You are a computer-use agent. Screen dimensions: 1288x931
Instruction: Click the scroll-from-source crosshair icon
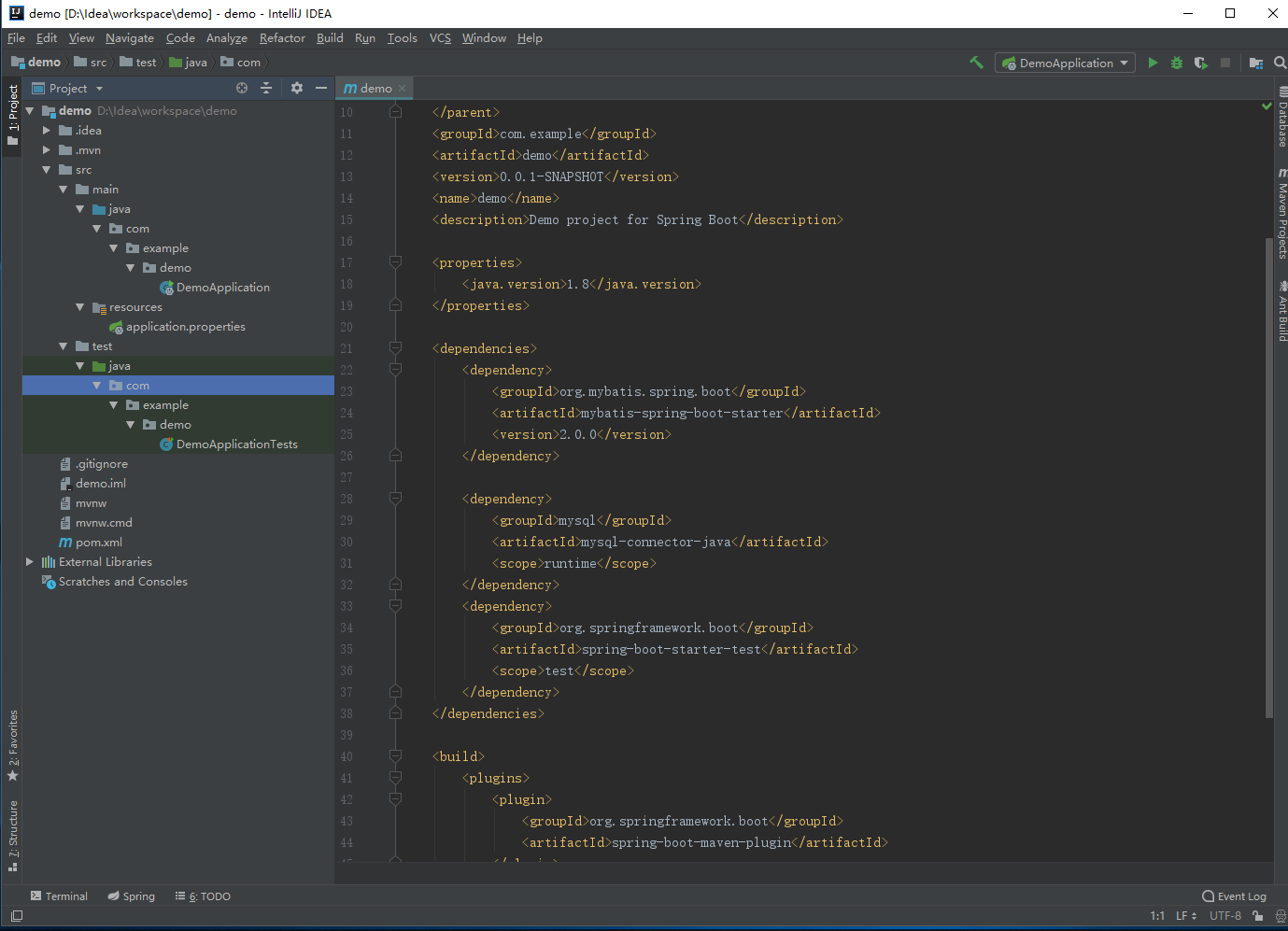tap(242, 88)
